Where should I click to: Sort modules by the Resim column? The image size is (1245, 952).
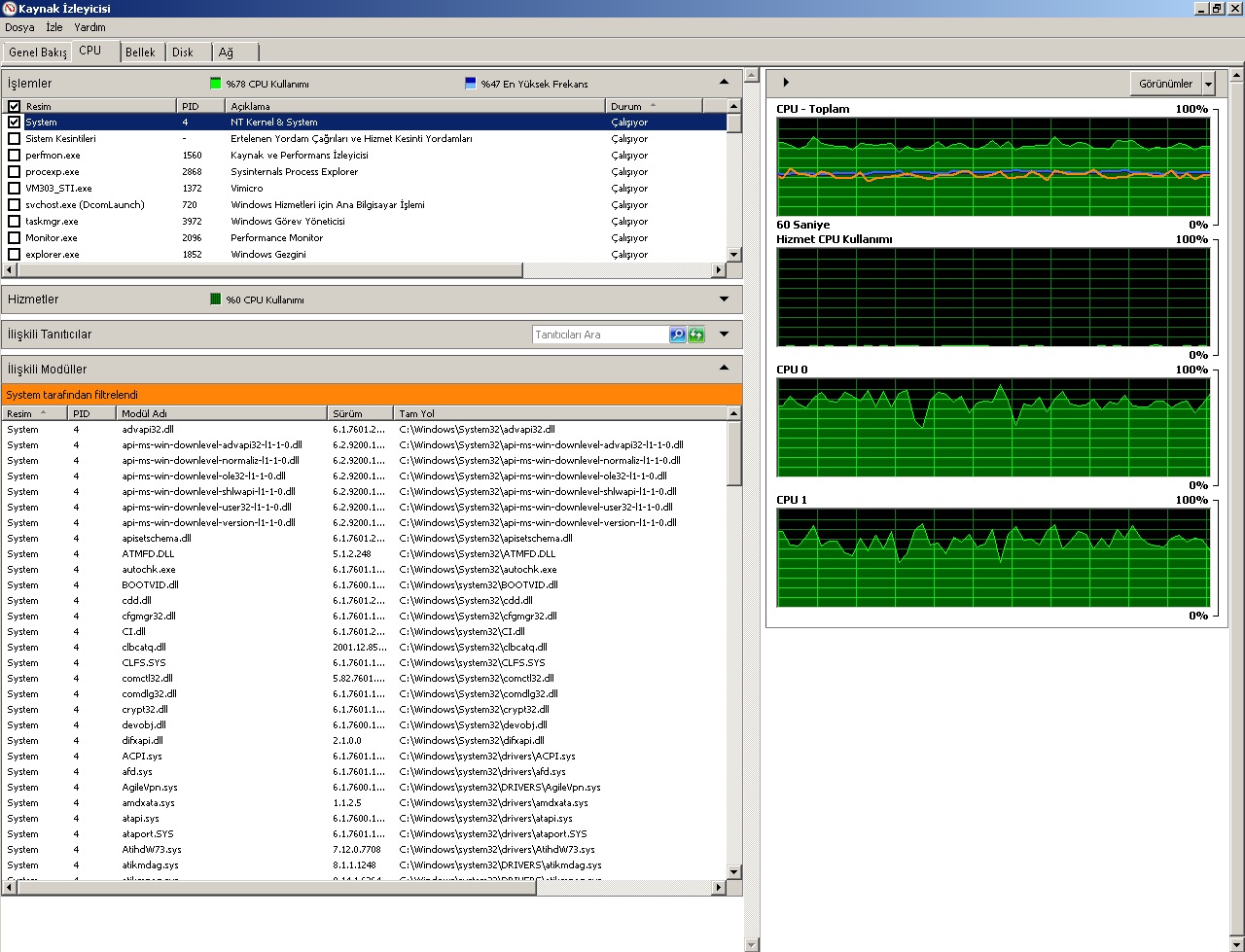point(35,413)
